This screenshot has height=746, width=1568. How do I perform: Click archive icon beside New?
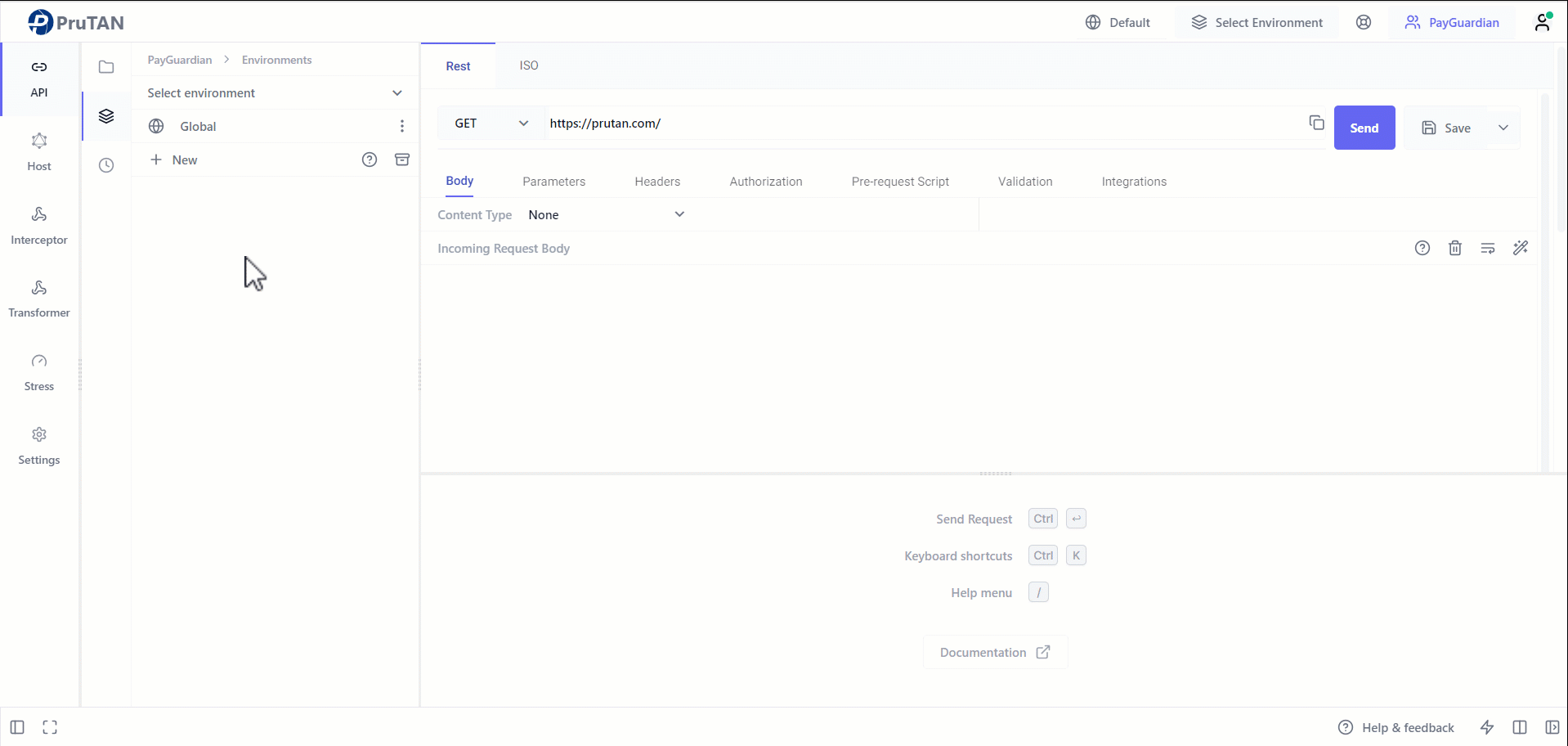coord(402,160)
